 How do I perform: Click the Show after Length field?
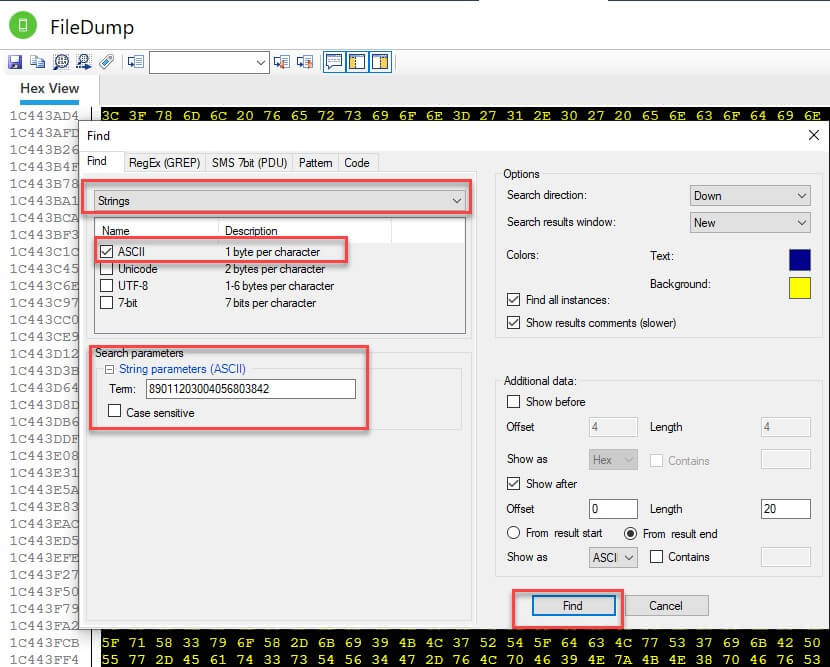[x=786, y=509]
